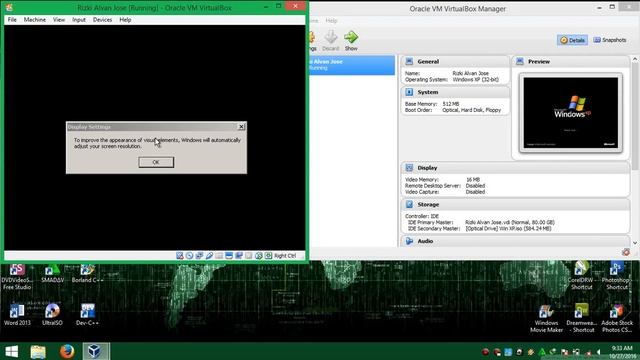The width and height of the screenshot is (640, 360).
Task: Open the UltraISO desktop shortcut
Action: pos(52,314)
